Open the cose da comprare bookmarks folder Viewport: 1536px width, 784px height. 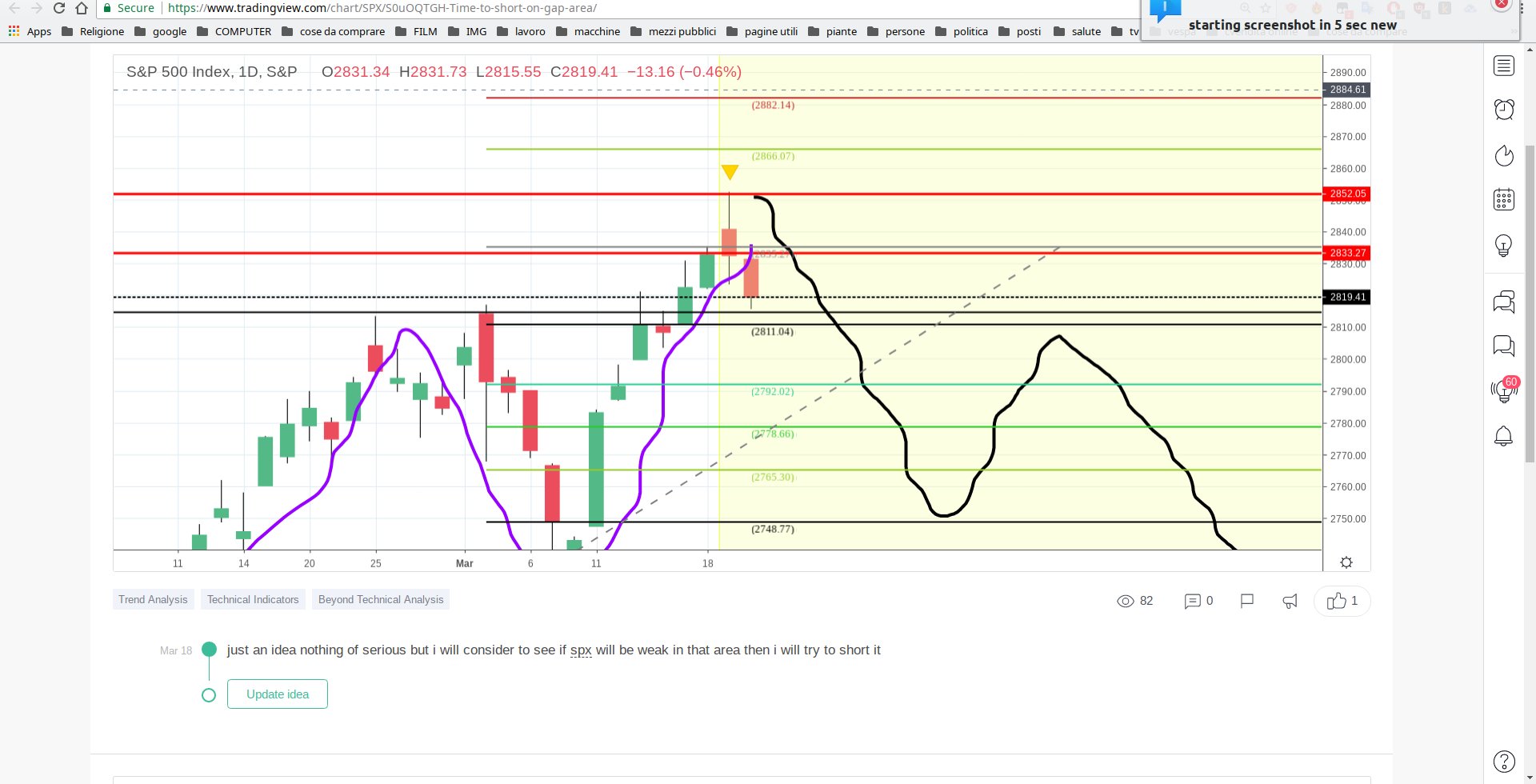pyautogui.click(x=334, y=31)
